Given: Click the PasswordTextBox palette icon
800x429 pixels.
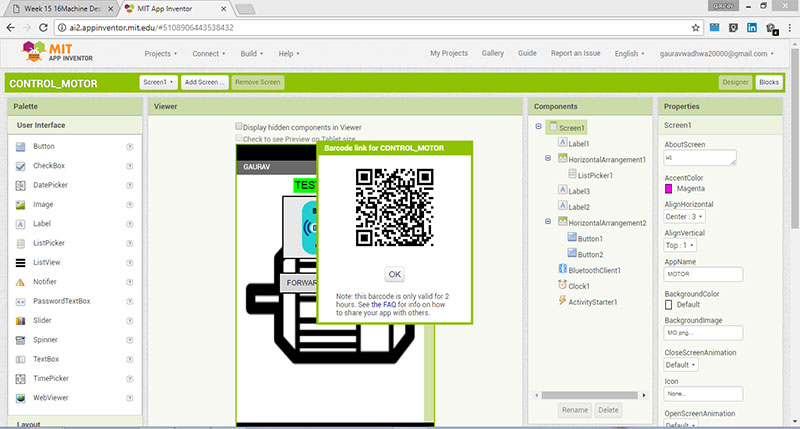Looking at the screenshot, I should click(x=20, y=302).
